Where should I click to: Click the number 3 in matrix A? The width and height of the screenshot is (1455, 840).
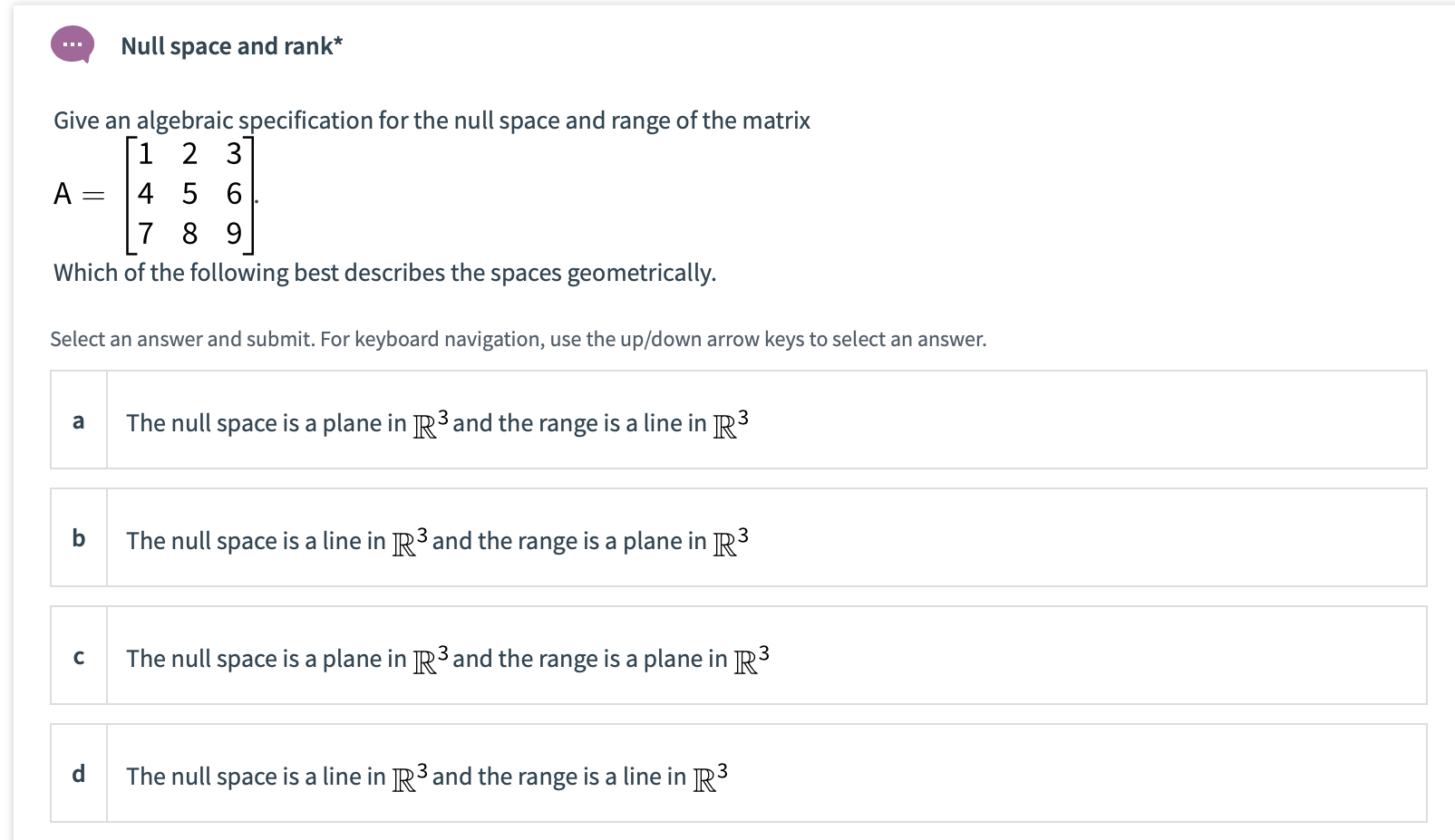click(234, 154)
